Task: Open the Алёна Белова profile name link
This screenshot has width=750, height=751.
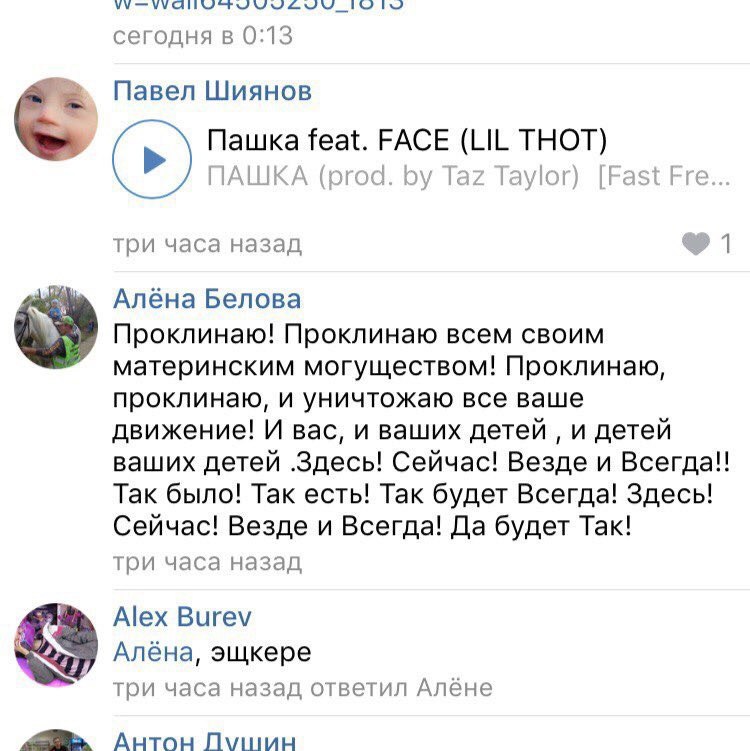Action: pos(207,299)
